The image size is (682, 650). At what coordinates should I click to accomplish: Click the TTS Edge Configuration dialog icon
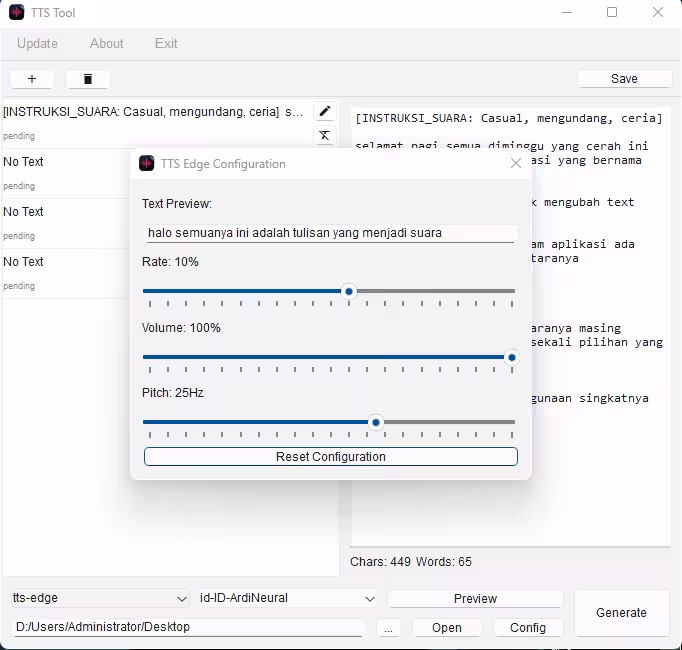147,163
